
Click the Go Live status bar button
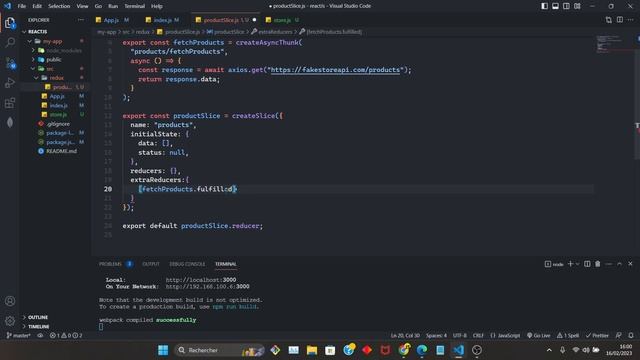539,336
